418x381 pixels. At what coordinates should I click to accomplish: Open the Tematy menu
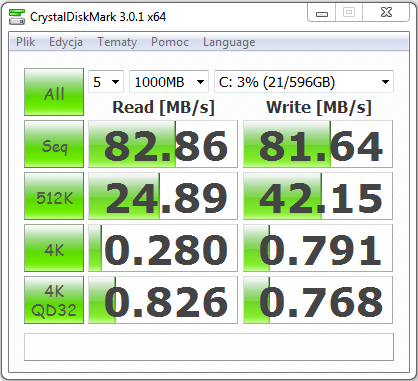pyautogui.click(x=117, y=42)
